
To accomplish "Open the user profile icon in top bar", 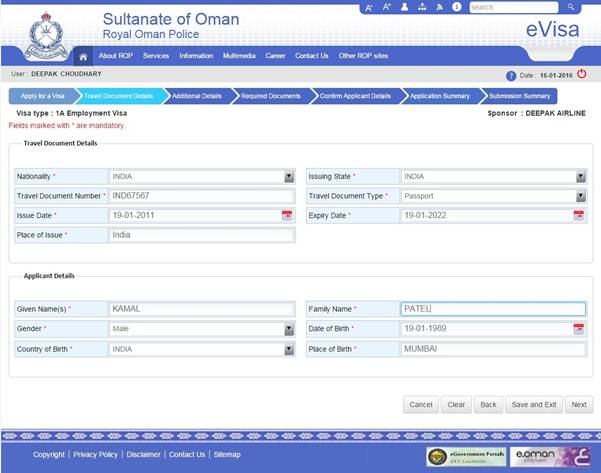I will pyautogui.click(x=404, y=7).
